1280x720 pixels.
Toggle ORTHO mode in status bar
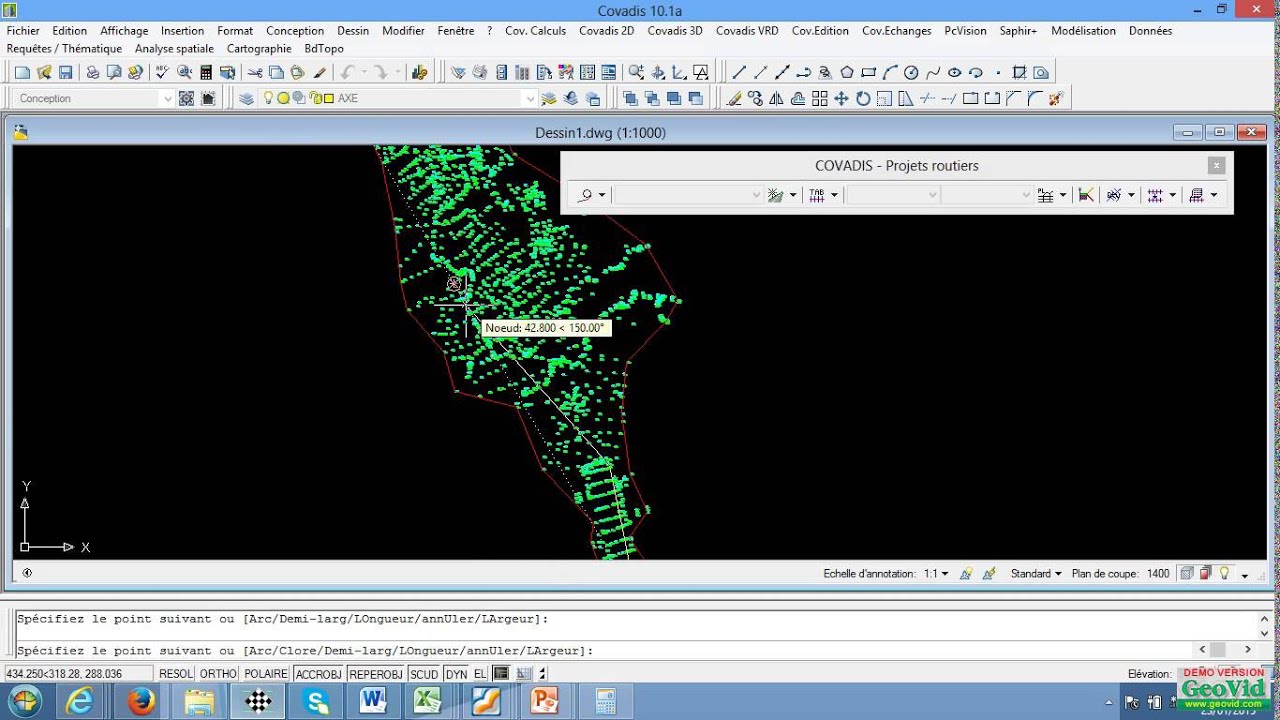(219, 674)
